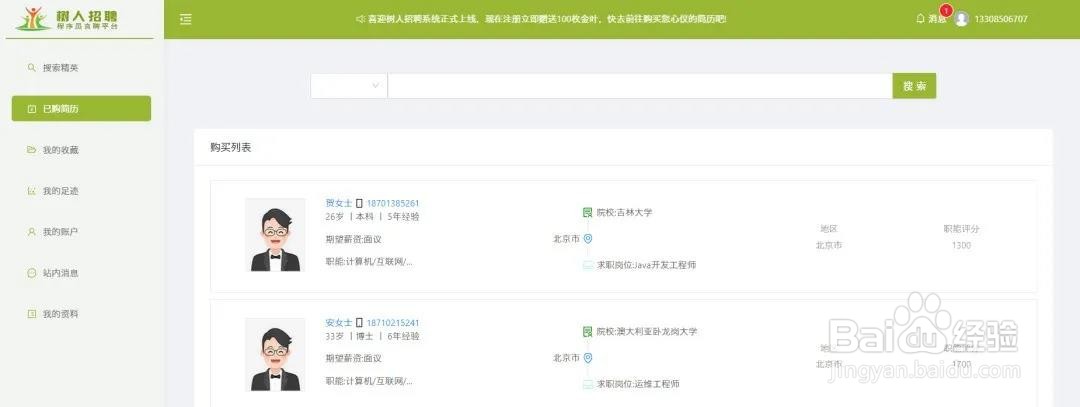1080x407 pixels.
Task: Open the 安女士 resume name link
Action: click(339, 322)
